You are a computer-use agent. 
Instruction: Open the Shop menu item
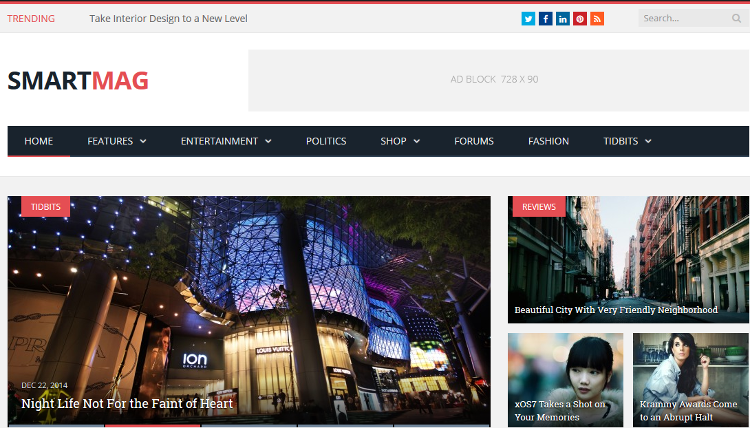coord(393,141)
